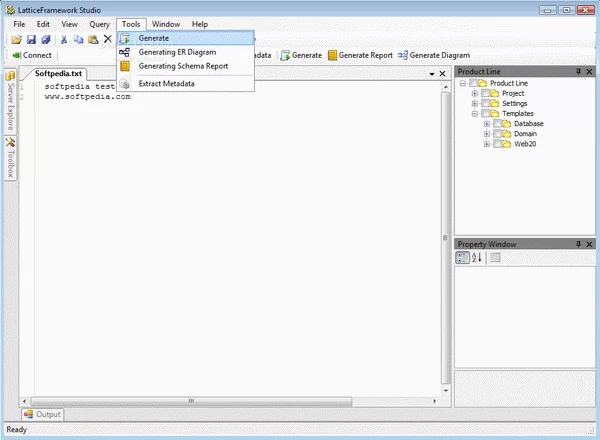Click the Delete X toolbar icon
The width and height of the screenshot is (600, 440).
click(x=108, y=39)
